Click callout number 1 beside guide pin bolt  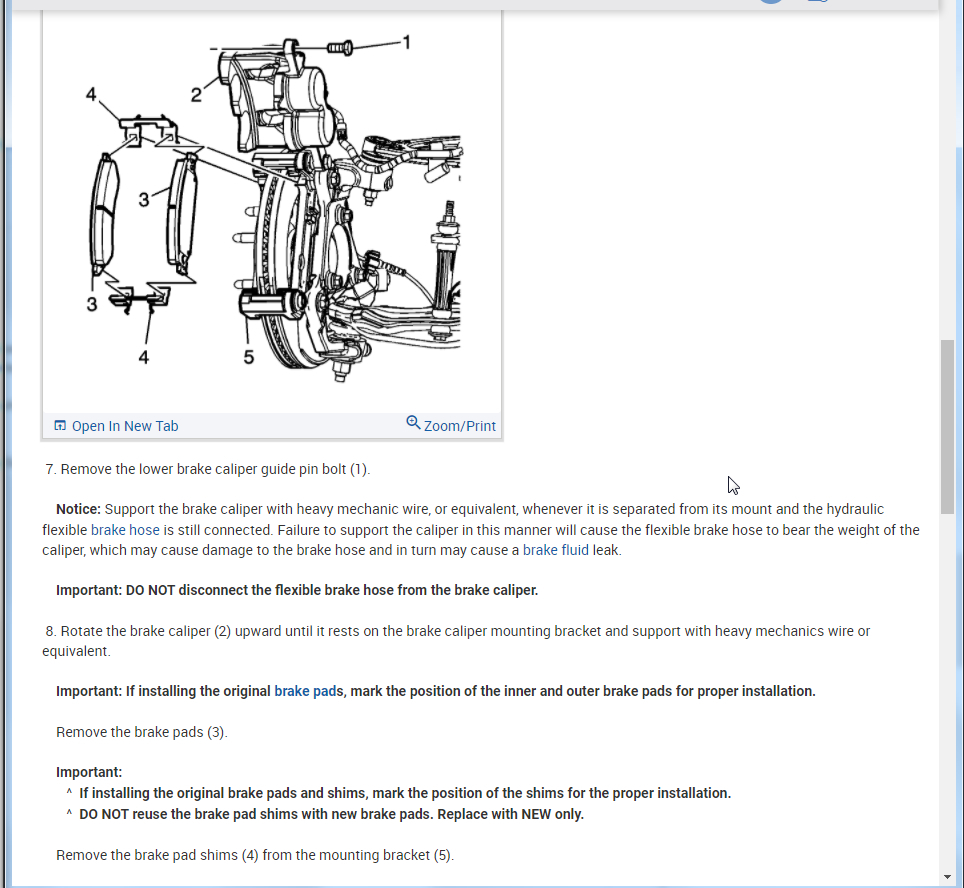406,42
